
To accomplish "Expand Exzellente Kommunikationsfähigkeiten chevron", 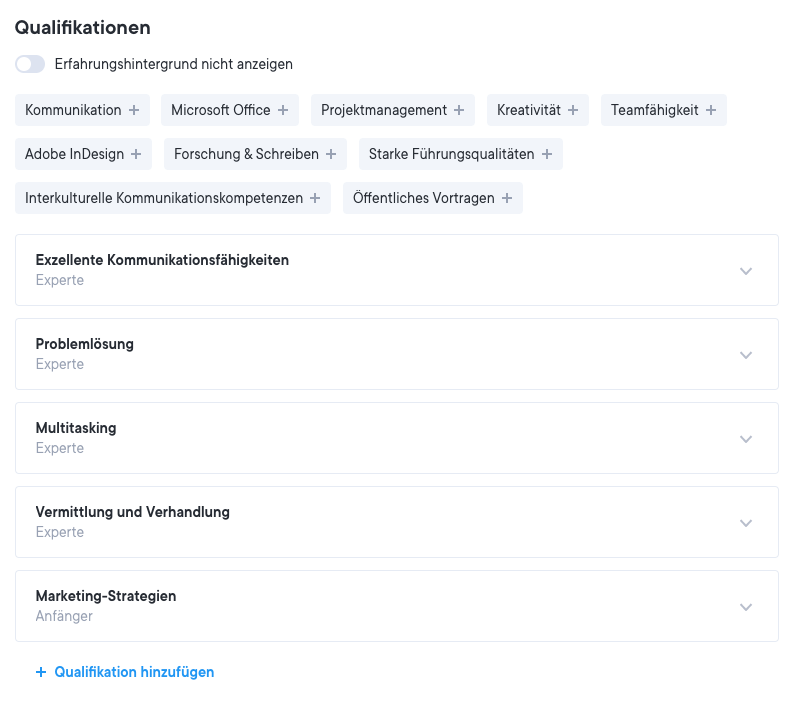I will point(745,271).
